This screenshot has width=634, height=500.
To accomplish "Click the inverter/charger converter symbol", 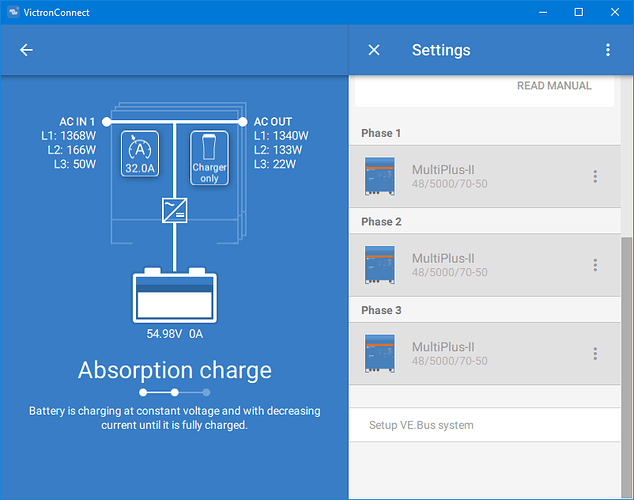I will (x=174, y=210).
